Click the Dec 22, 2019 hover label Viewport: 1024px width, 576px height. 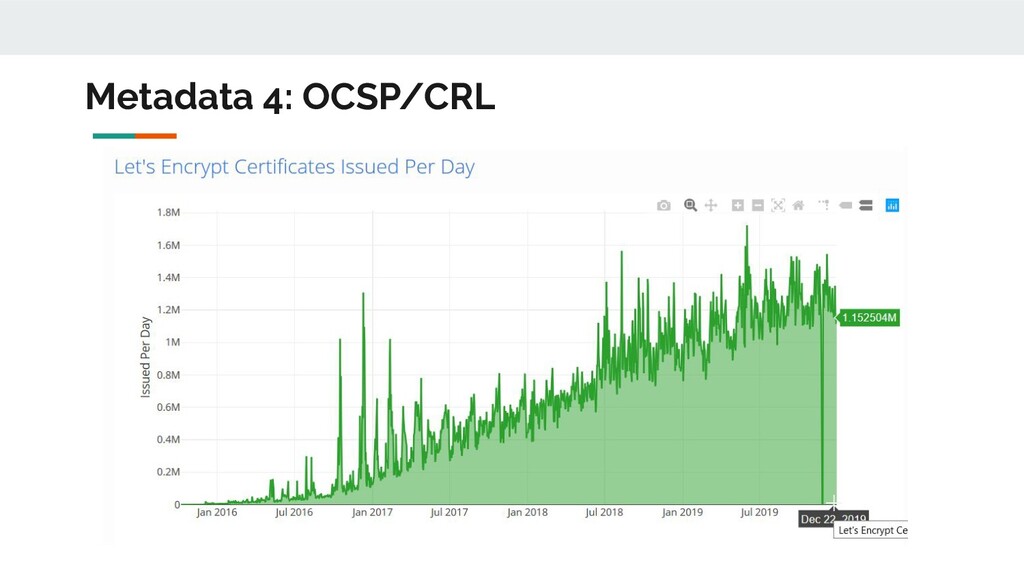point(834,519)
